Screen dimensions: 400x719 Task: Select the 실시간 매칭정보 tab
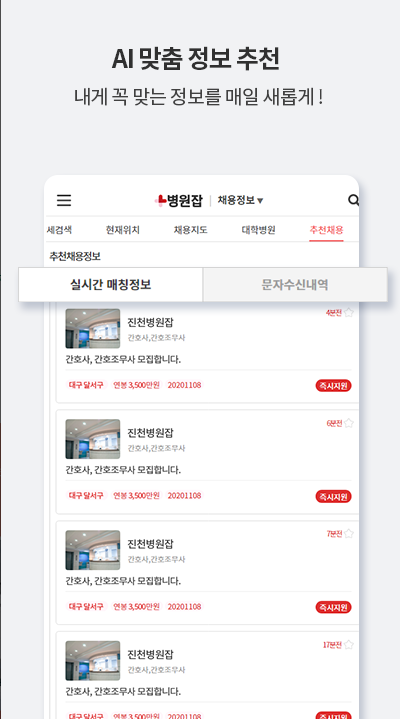[111, 285]
